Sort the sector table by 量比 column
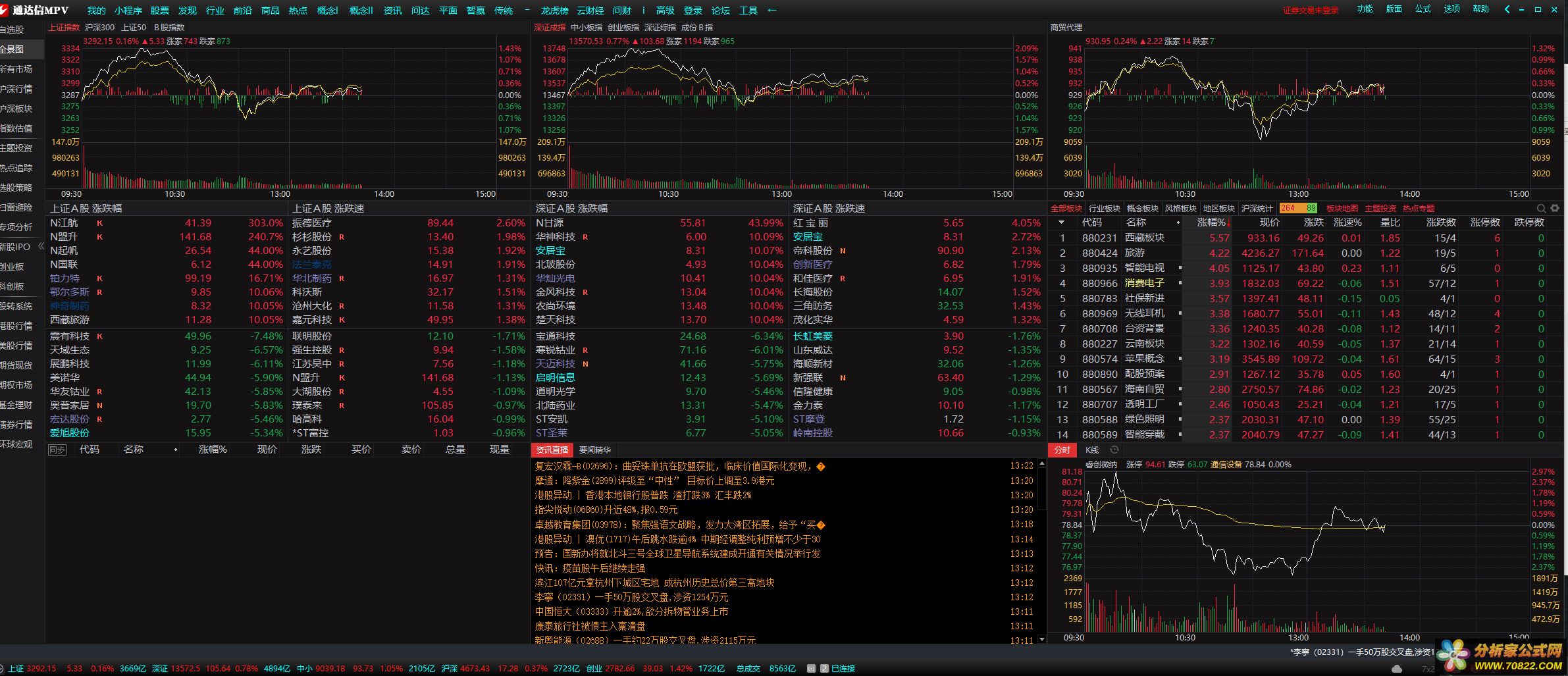This screenshot has width=1568, height=676. point(1390,222)
